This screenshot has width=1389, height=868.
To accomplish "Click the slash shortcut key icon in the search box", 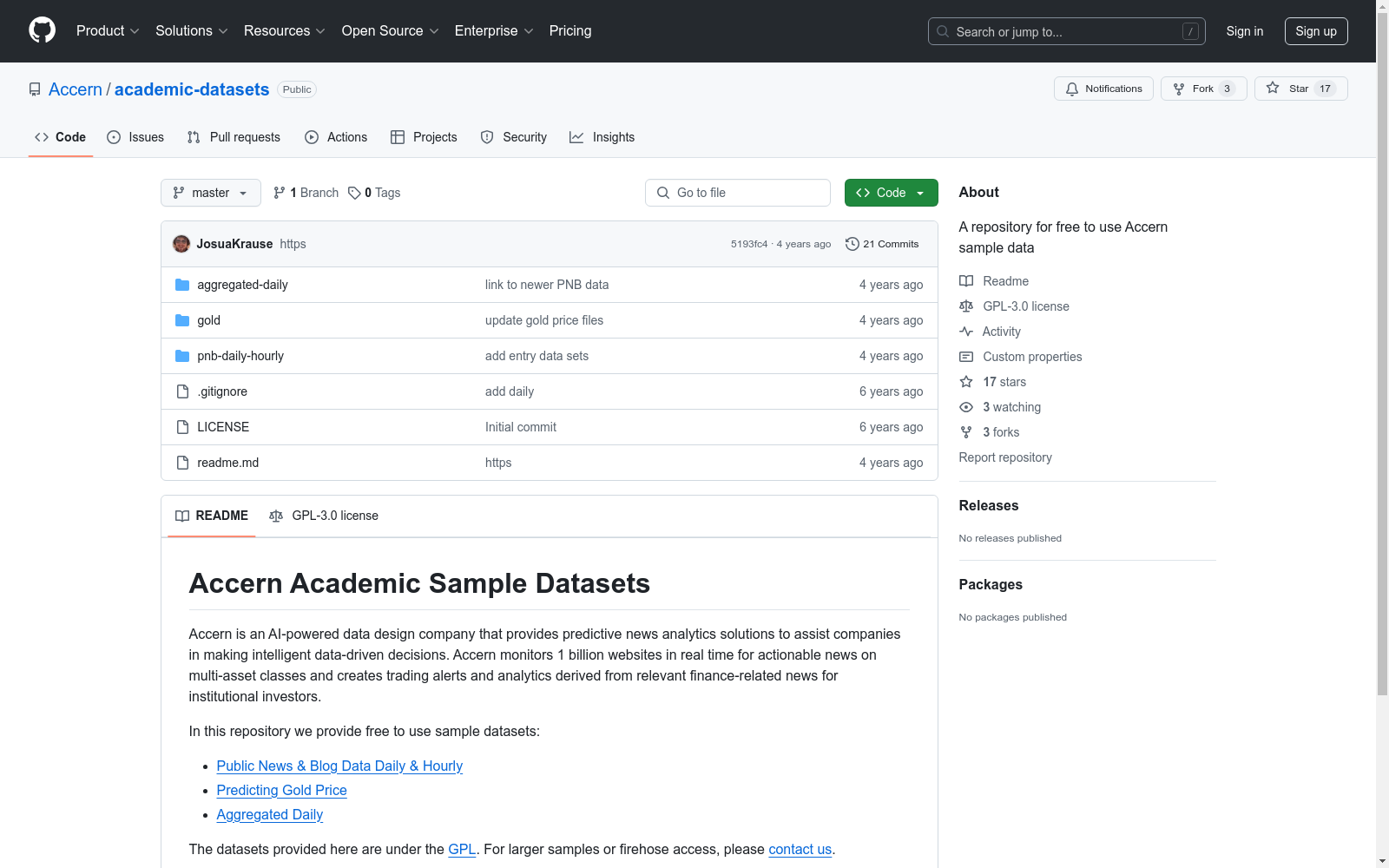I will click(1190, 31).
